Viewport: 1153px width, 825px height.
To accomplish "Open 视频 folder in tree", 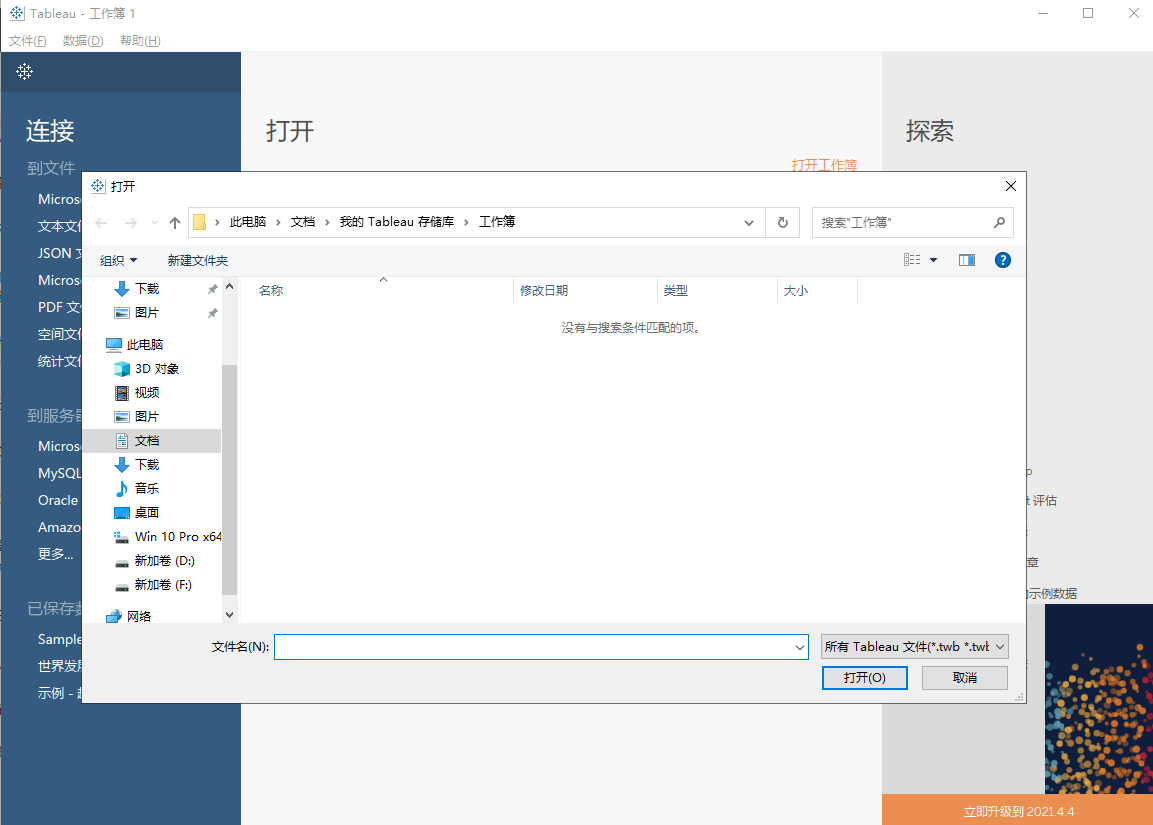I will (146, 393).
